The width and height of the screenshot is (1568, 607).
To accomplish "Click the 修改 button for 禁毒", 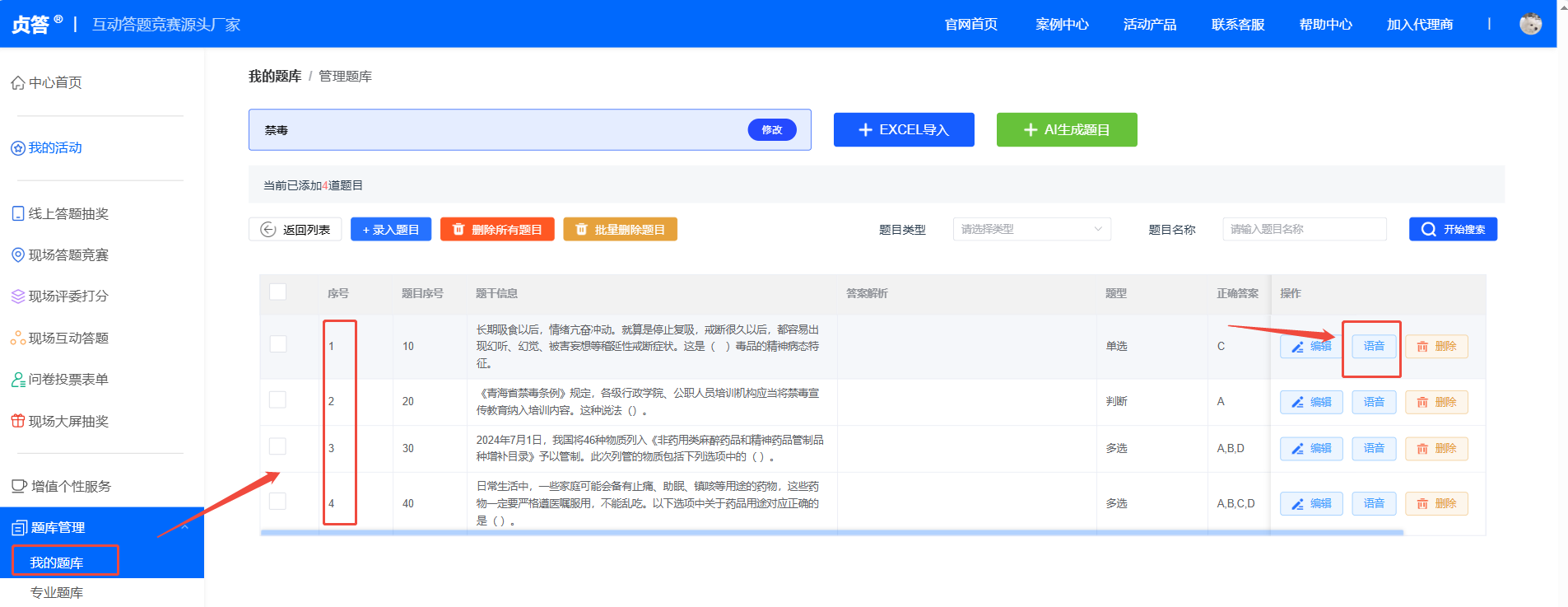I will tap(772, 129).
